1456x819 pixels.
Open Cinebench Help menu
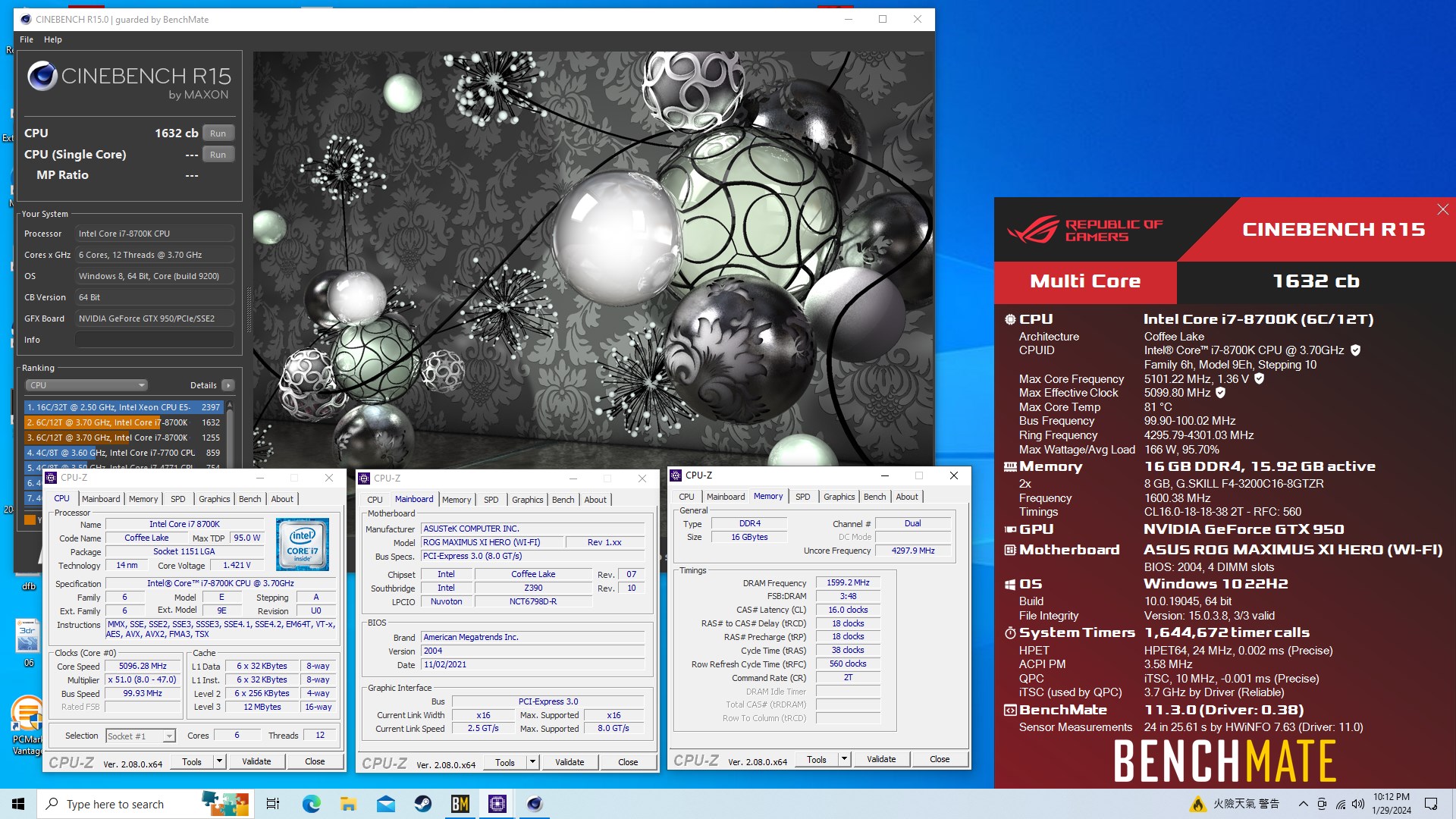pyautogui.click(x=53, y=39)
